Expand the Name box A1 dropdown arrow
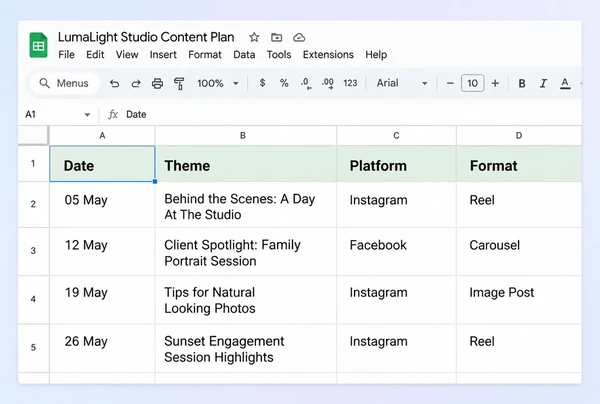Image resolution: width=600 pixels, height=404 pixels. click(x=87, y=114)
